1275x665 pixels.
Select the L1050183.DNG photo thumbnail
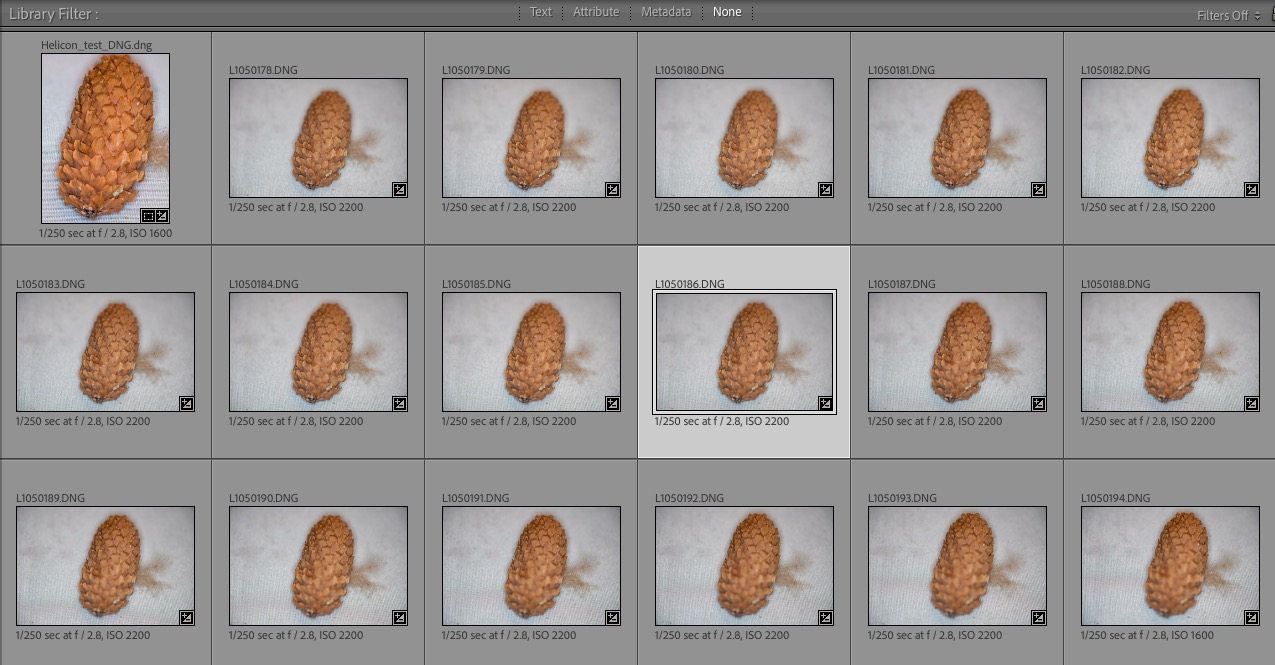point(105,352)
